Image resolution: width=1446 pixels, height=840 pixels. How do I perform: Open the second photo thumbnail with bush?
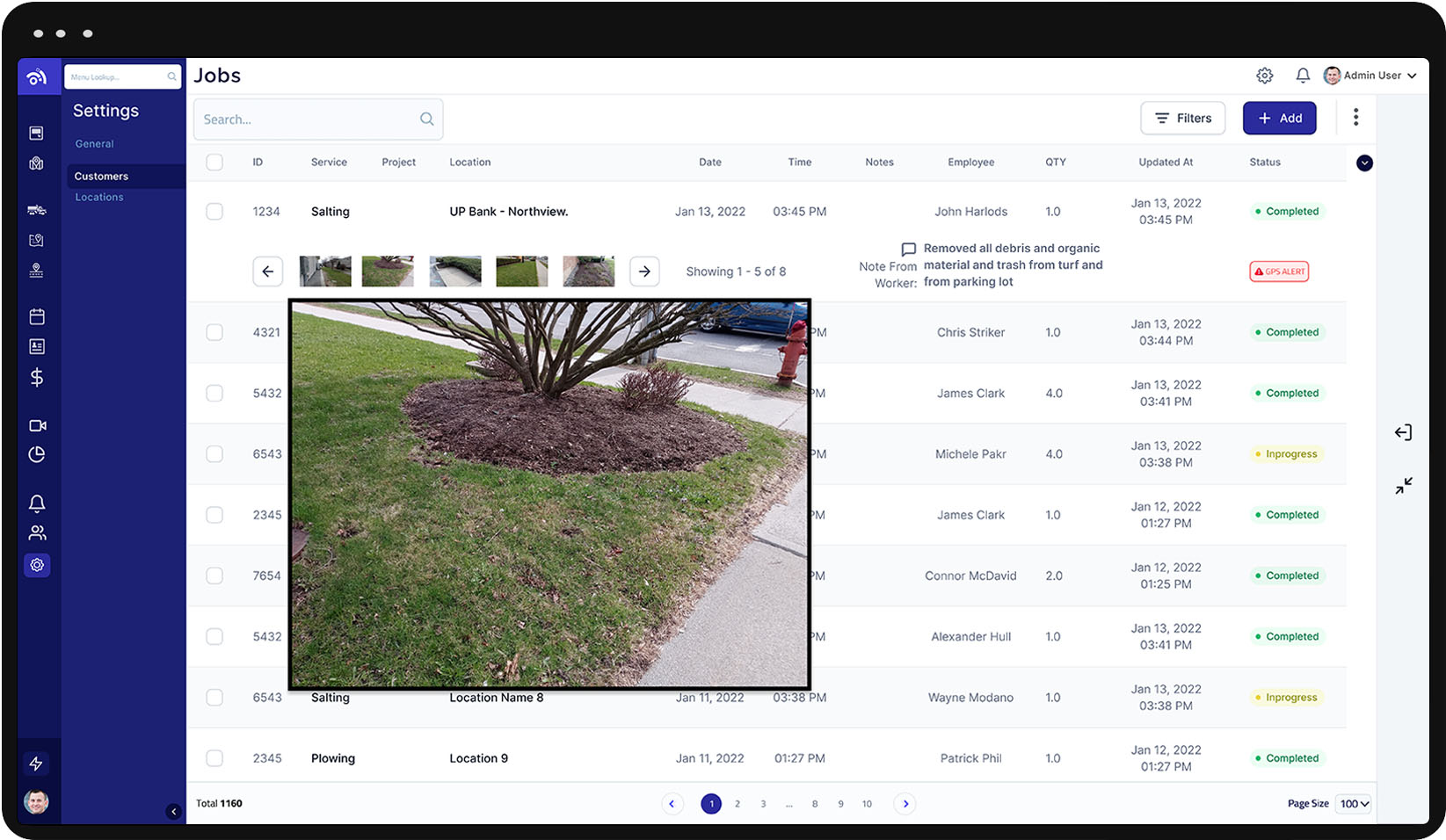point(388,272)
